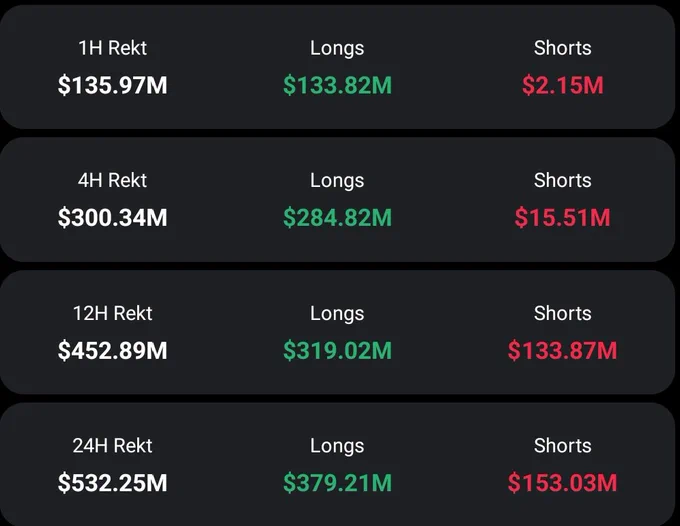Click the Shorts heading in 4H card
Screen dimensions: 680x526
(562, 180)
